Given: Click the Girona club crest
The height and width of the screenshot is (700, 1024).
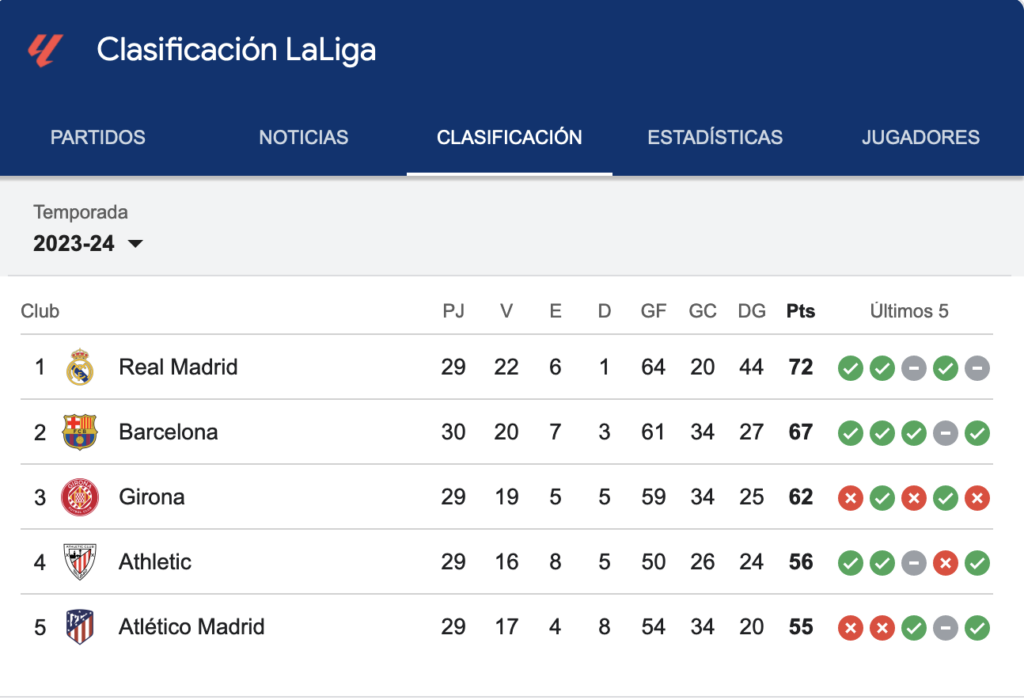Looking at the screenshot, I should click(80, 497).
